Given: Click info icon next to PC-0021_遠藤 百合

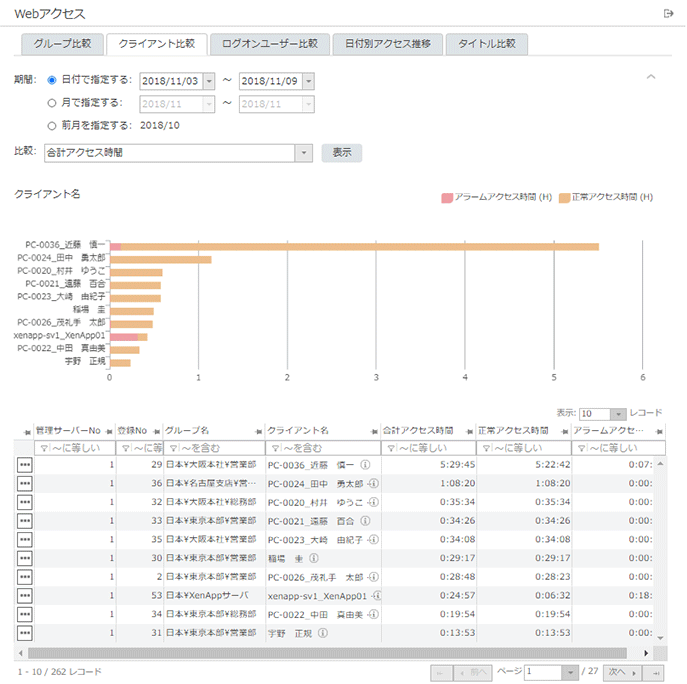Looking at the screenshot, I should (373, 521).
